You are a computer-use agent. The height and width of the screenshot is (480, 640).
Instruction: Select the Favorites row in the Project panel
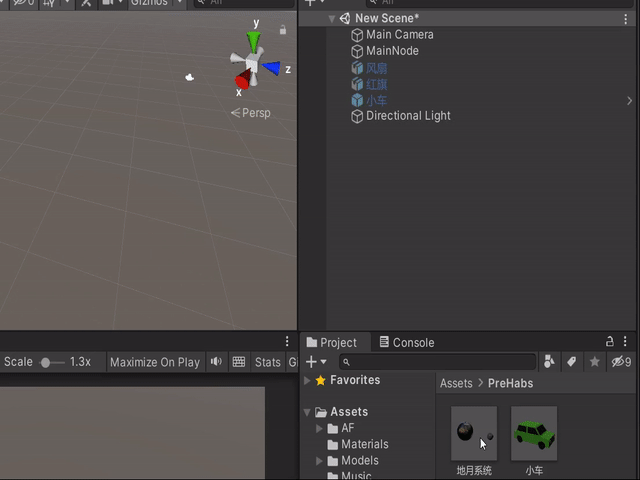[368, 380]
